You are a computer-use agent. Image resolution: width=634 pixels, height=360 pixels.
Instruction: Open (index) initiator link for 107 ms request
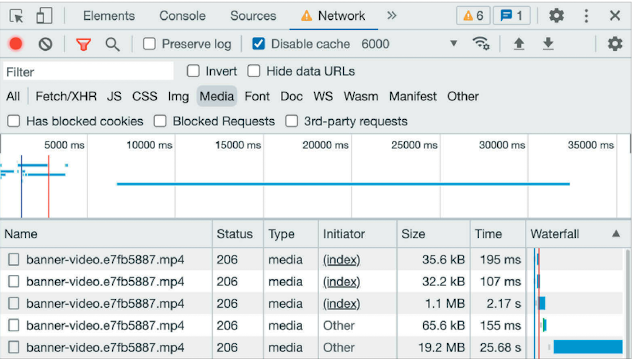click(341, 281)
